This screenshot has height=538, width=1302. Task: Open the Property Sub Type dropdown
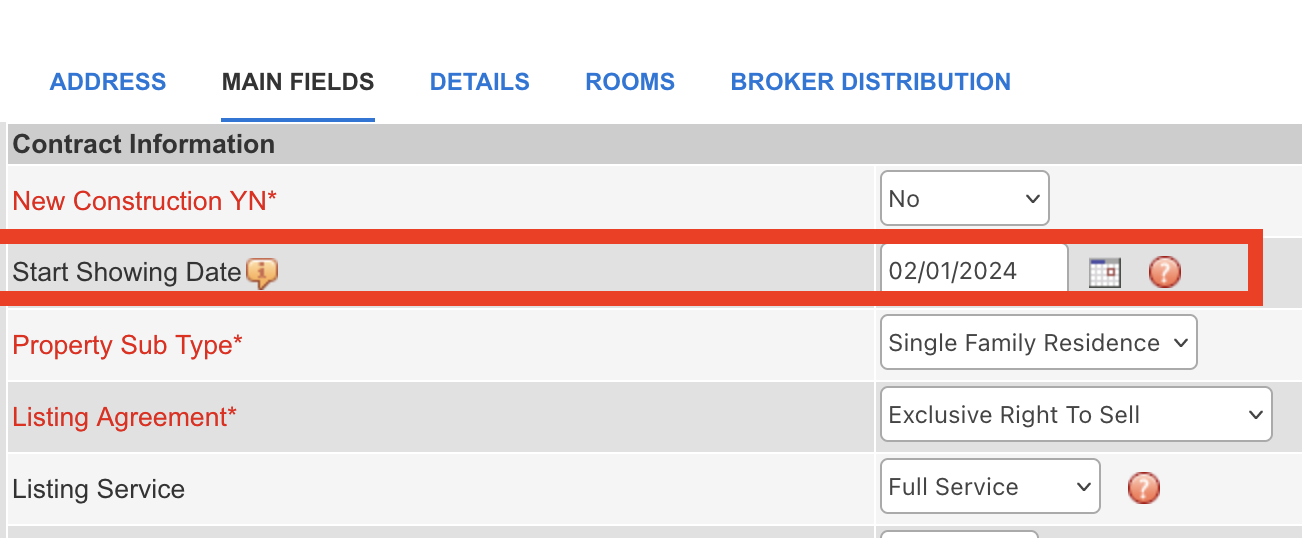[1038, 342]
